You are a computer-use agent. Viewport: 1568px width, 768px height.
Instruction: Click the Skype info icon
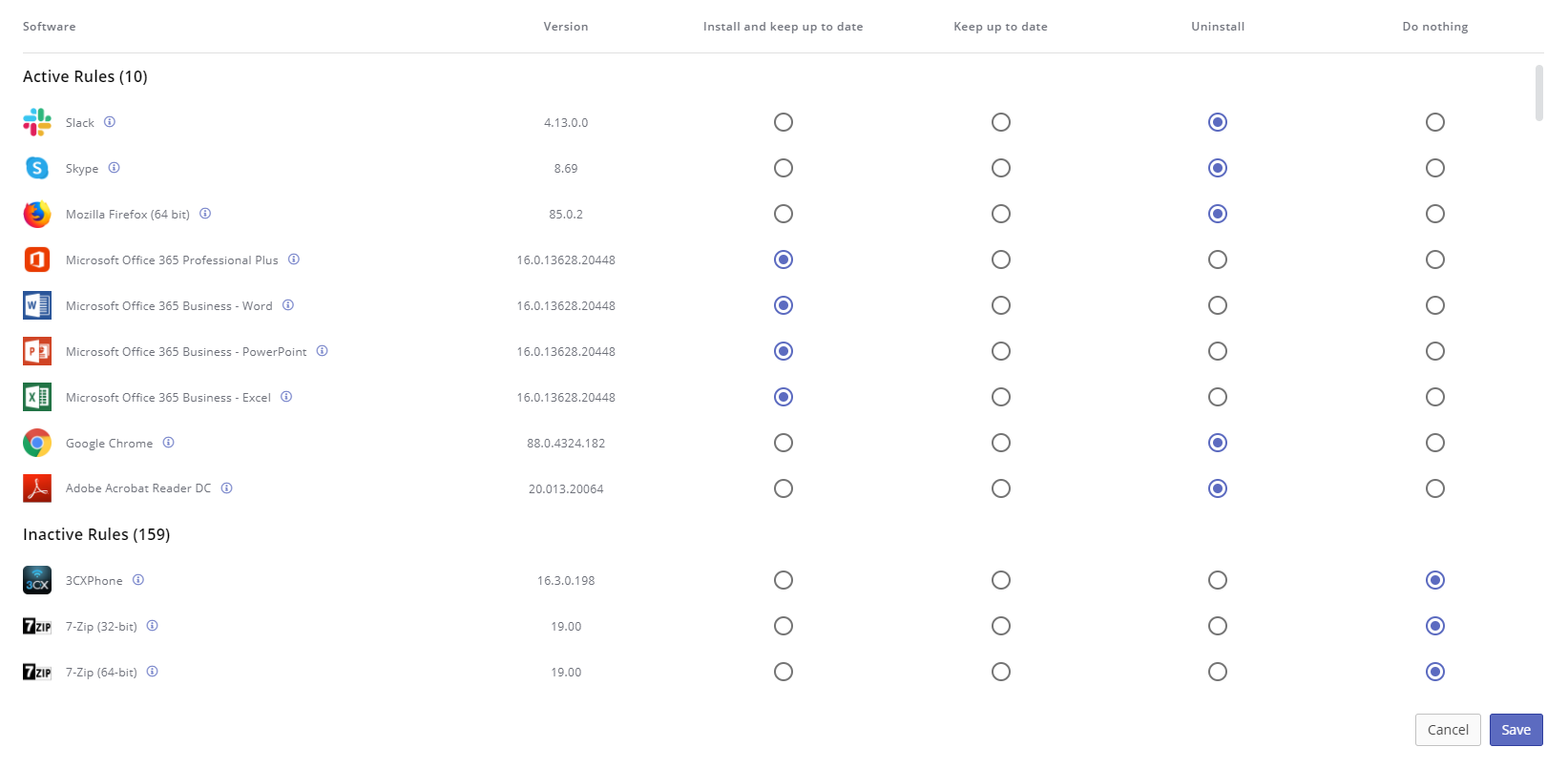coord(114,168)
